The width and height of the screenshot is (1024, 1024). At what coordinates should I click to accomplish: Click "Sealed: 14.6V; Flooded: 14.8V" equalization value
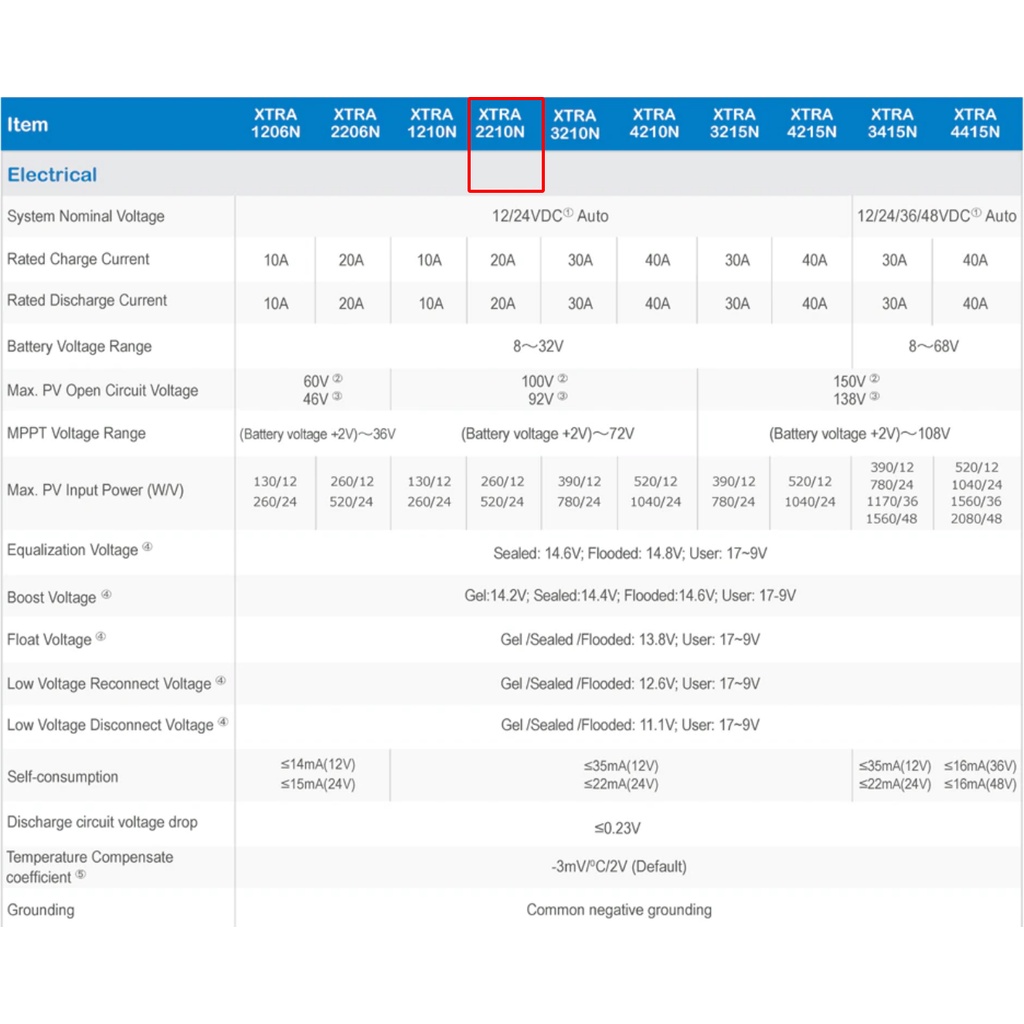[630, 554]
